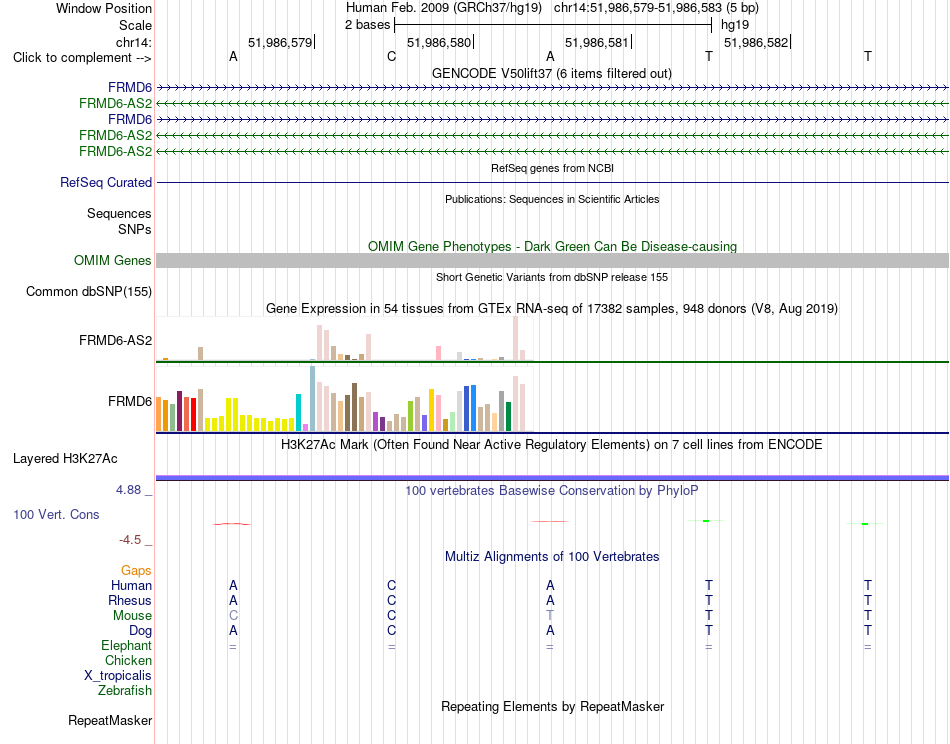Click the 51,986,580 ruler coordinate
The image size is (950, 744).
[439, 42]
